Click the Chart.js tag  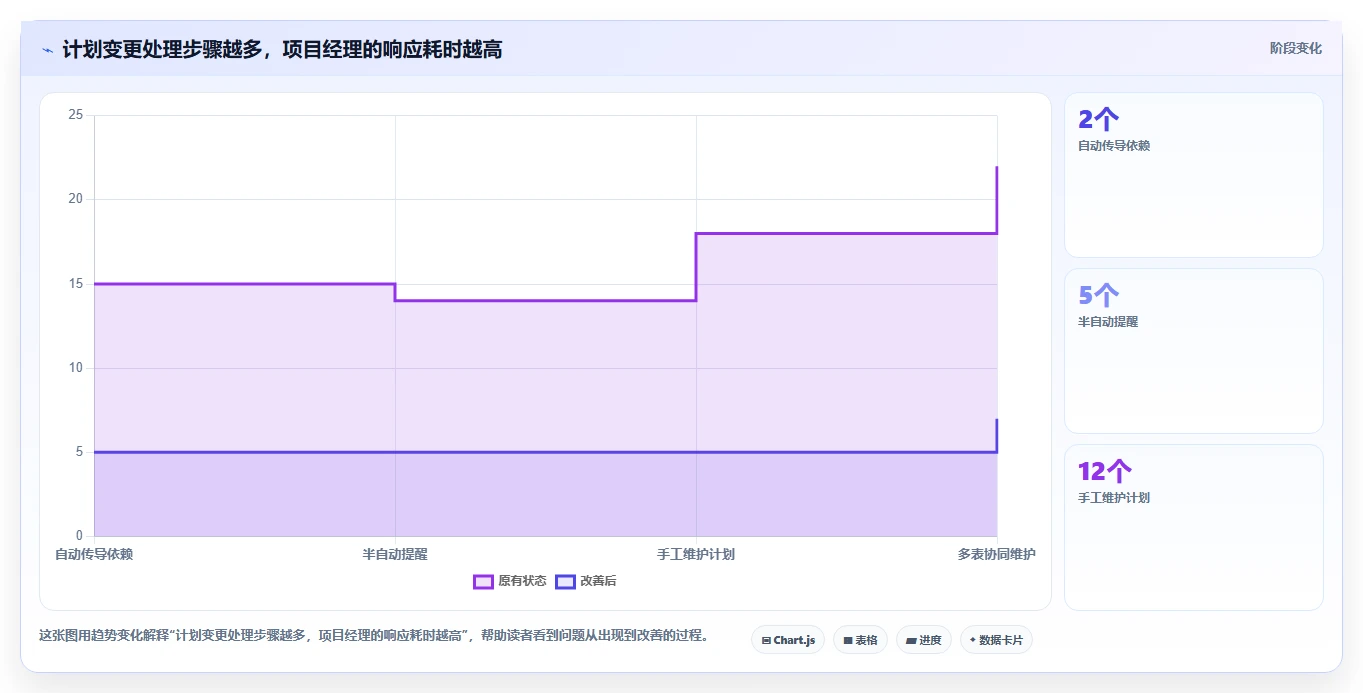click(788, 640)
